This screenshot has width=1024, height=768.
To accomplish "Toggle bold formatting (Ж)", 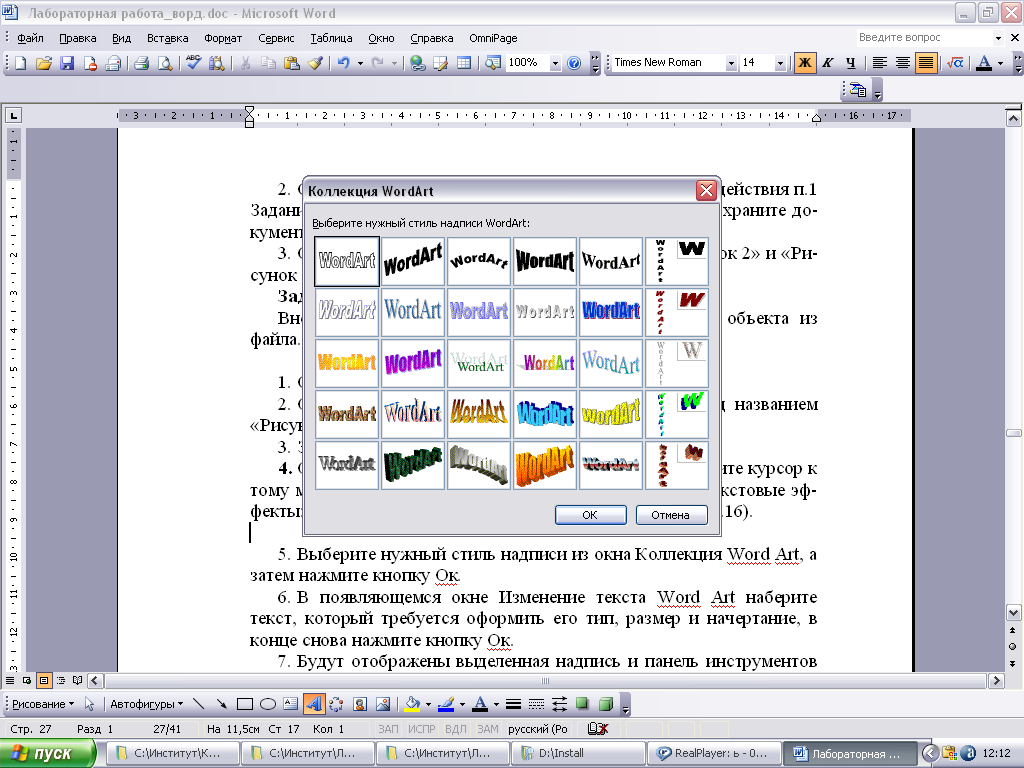I will 805,63.
